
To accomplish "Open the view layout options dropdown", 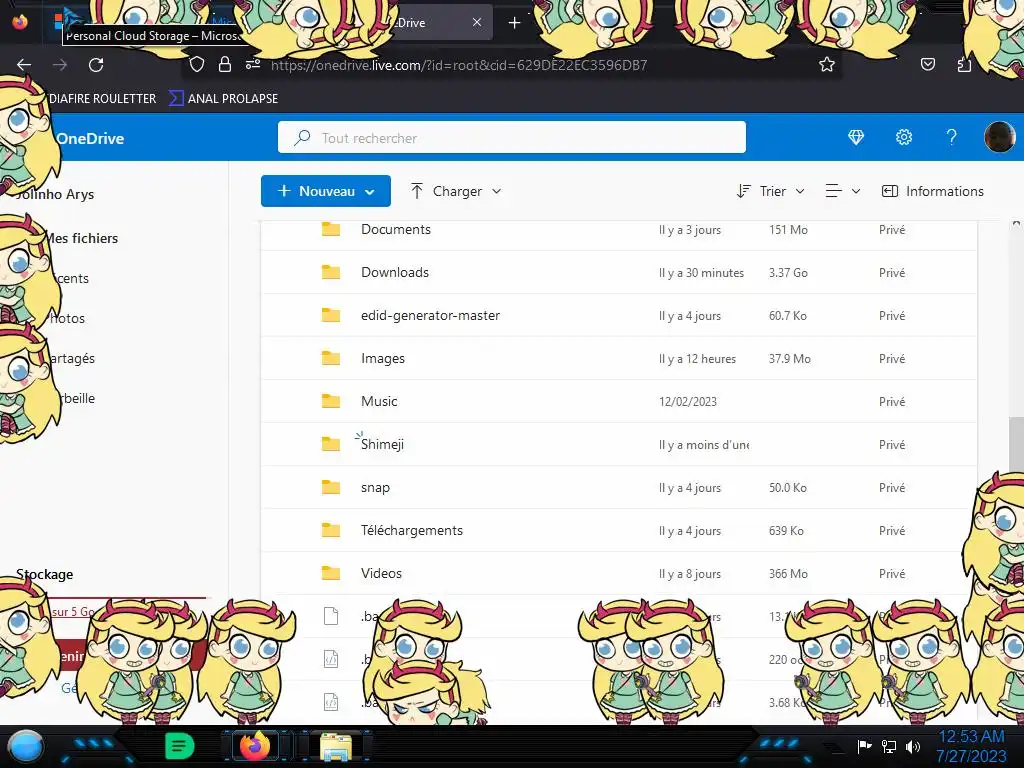I will click(x=842, y=191).
